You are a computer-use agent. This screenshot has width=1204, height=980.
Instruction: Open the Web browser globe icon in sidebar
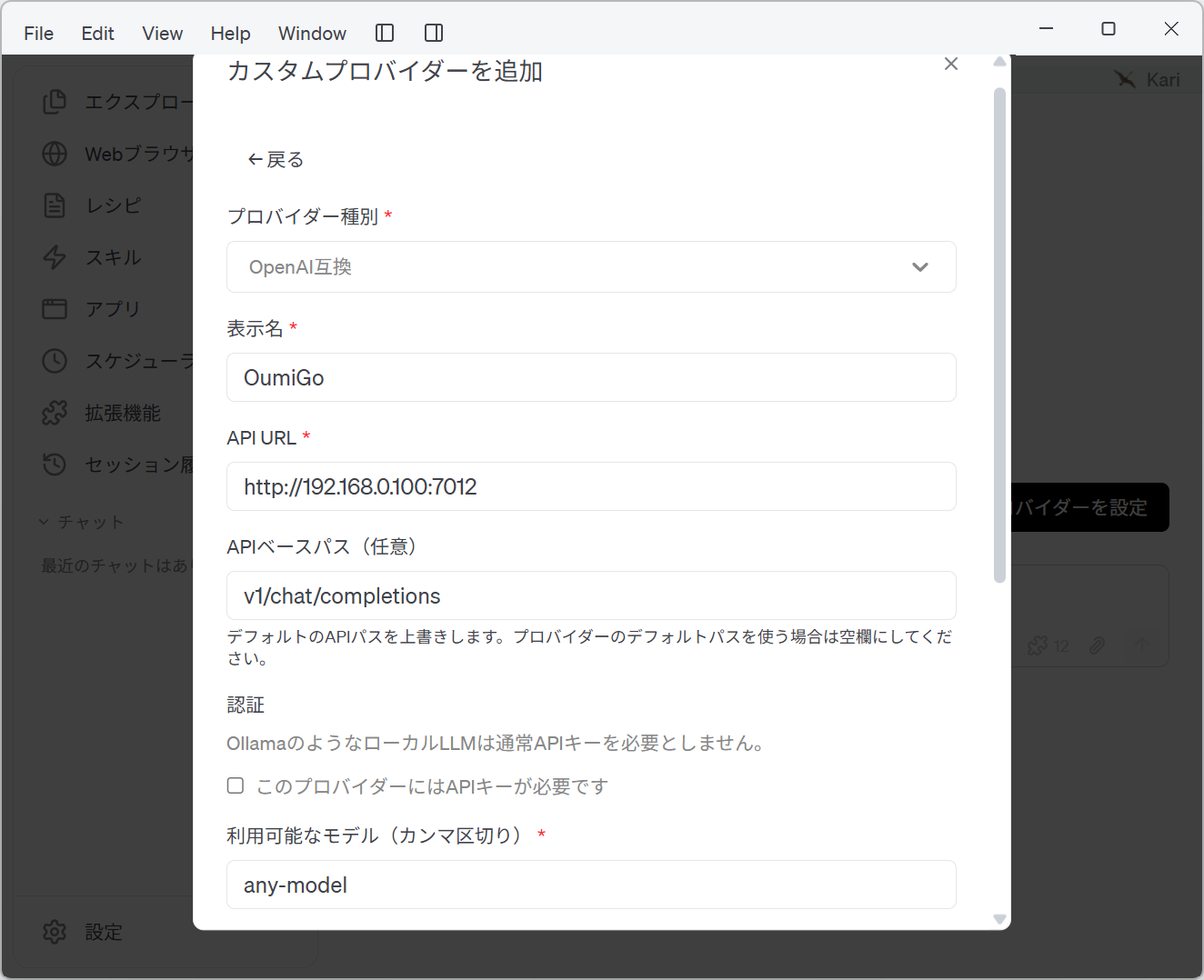[55, 154]
